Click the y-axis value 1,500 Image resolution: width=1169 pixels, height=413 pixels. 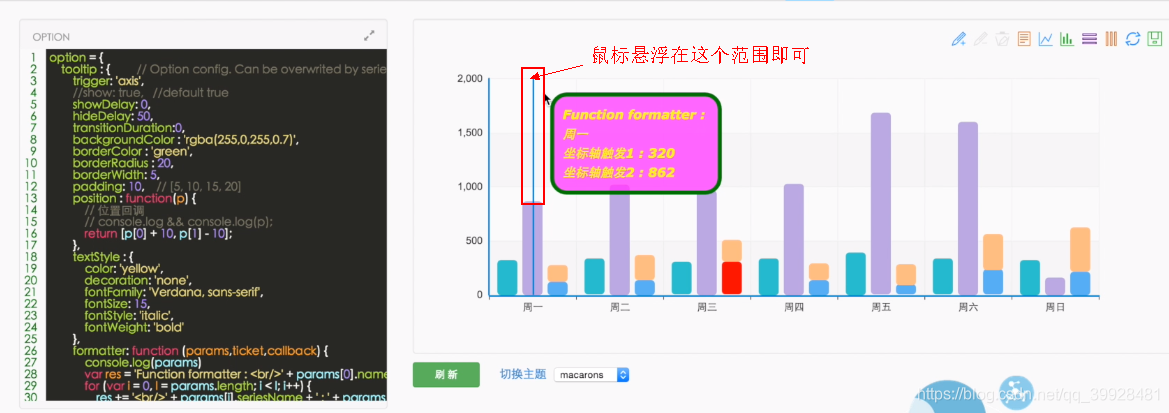point(470,133)
